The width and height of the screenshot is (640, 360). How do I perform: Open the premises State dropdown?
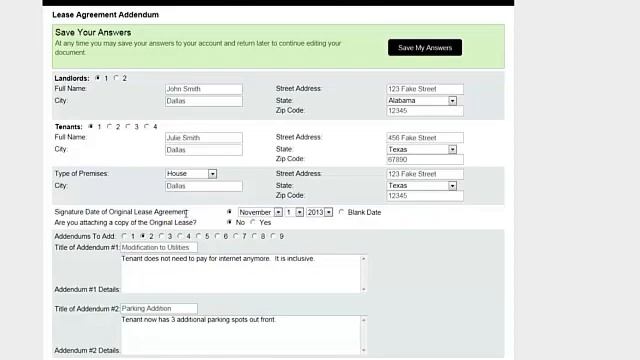[422, 186]
